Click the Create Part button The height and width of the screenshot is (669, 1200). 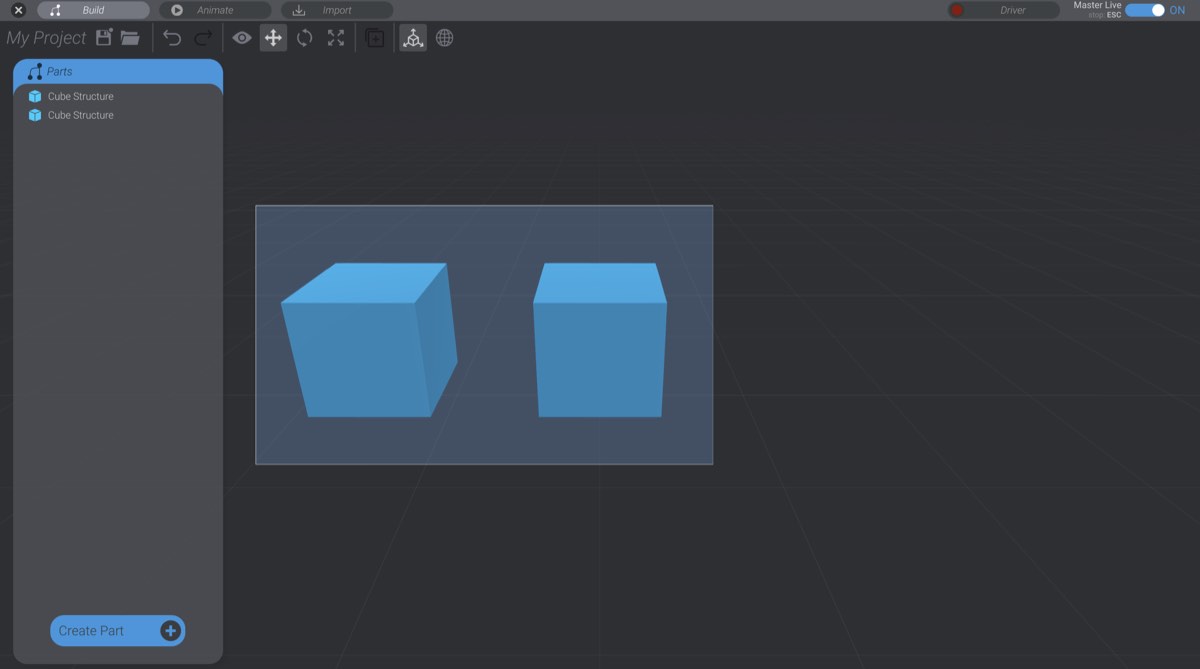[117, 630]
